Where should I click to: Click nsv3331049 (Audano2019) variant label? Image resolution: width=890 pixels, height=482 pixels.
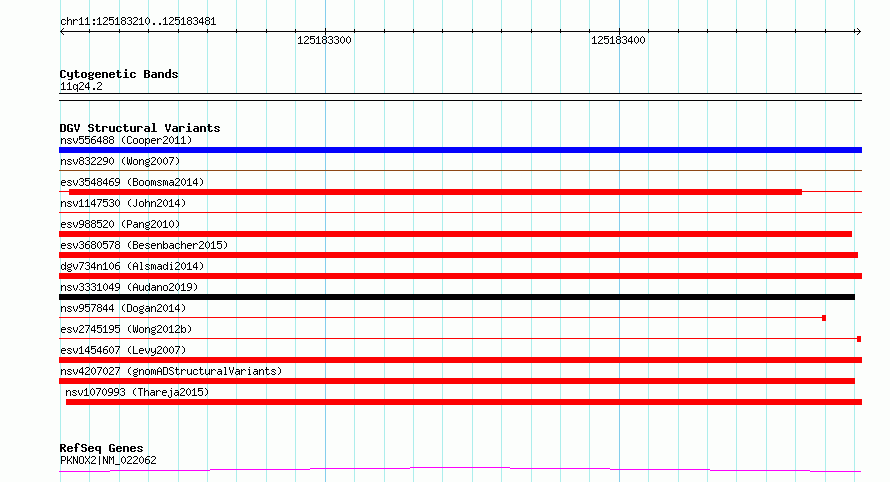[129, 287]
